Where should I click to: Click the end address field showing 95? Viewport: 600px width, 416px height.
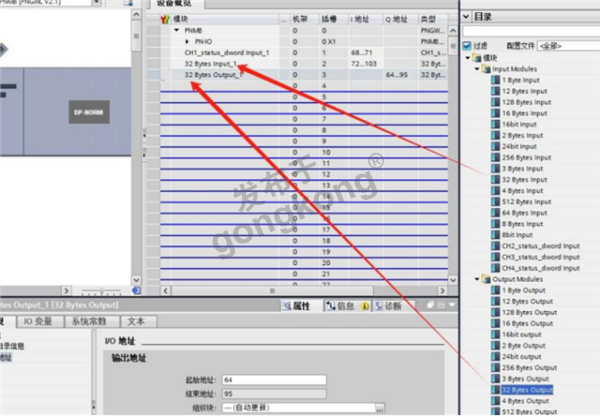(x=274, y=393)
